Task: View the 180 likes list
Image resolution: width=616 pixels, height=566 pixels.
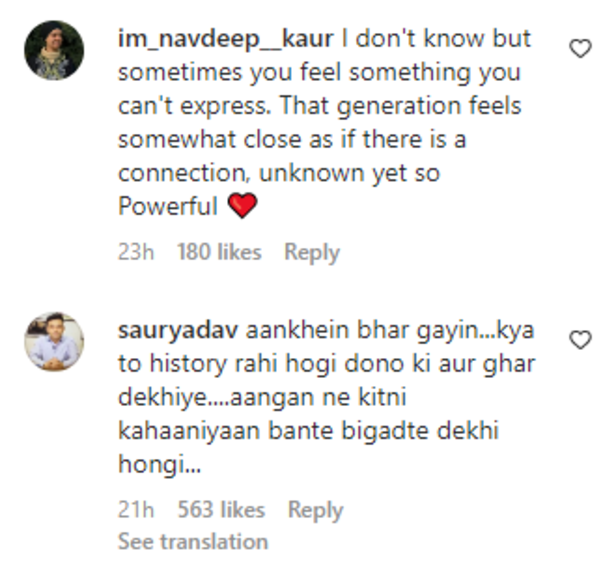Action: coord(219,253)
